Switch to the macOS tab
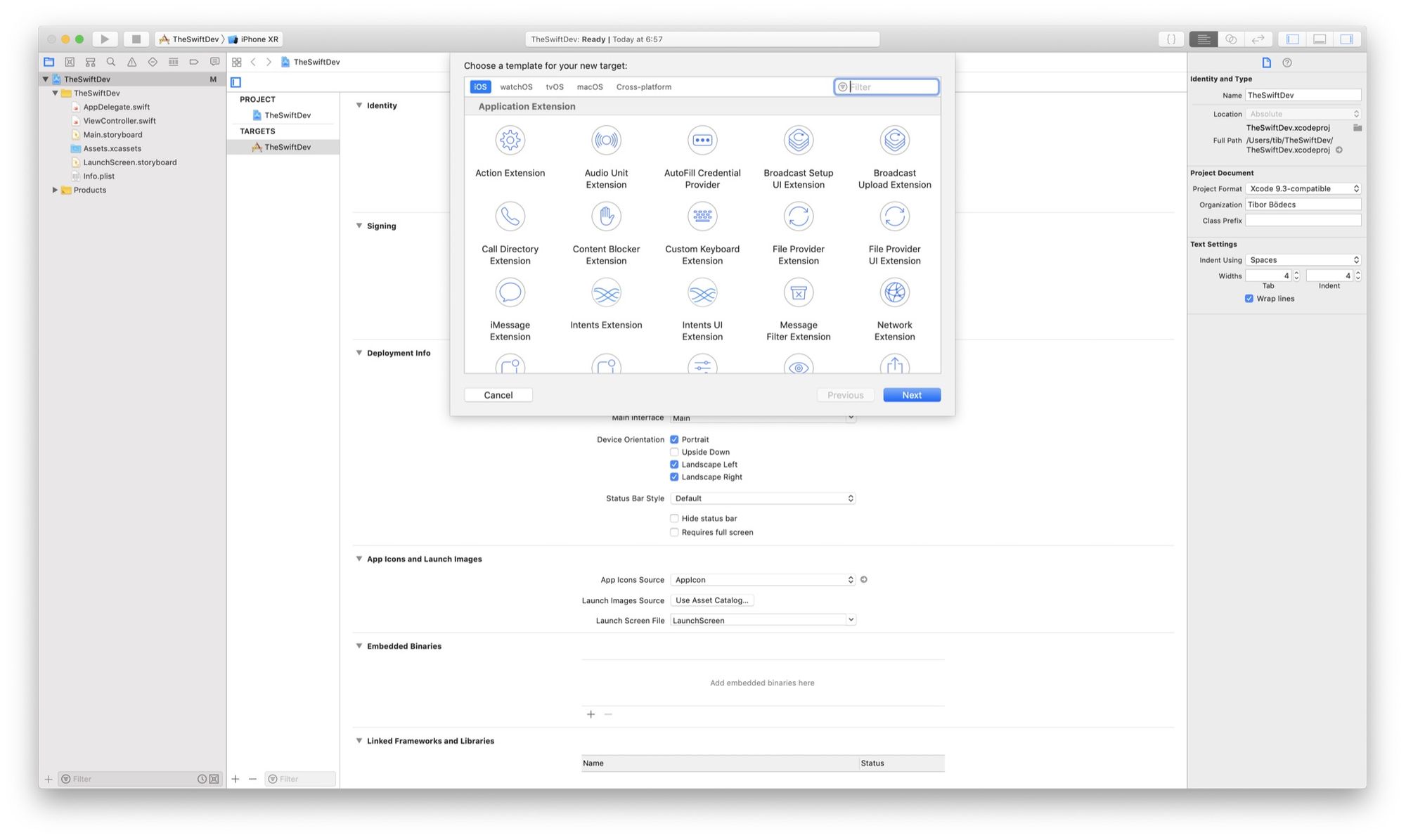 [x=589, y=86]
